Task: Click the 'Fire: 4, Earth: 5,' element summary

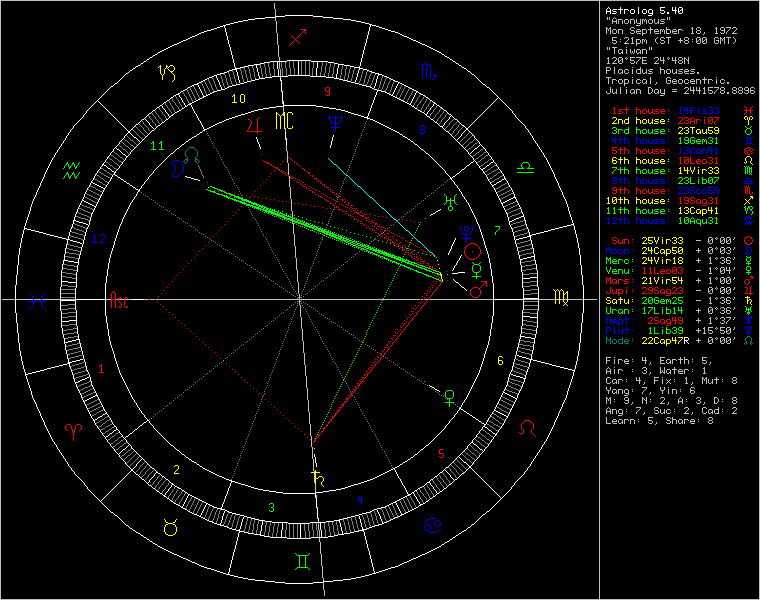Action: pyautogui.click(x=659, y=361)
